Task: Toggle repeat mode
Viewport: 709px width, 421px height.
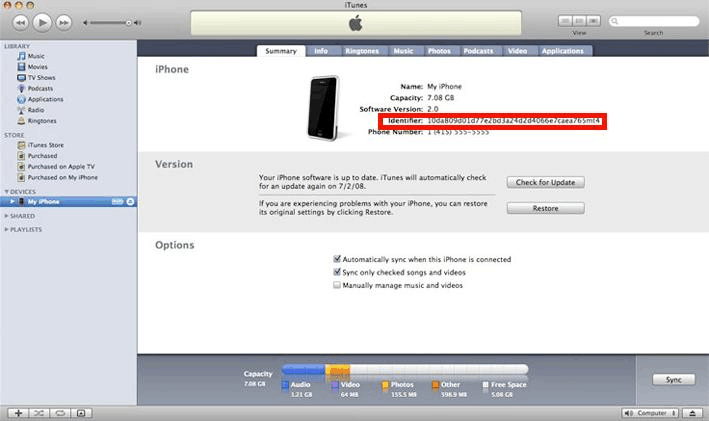Action: point(60,413)
